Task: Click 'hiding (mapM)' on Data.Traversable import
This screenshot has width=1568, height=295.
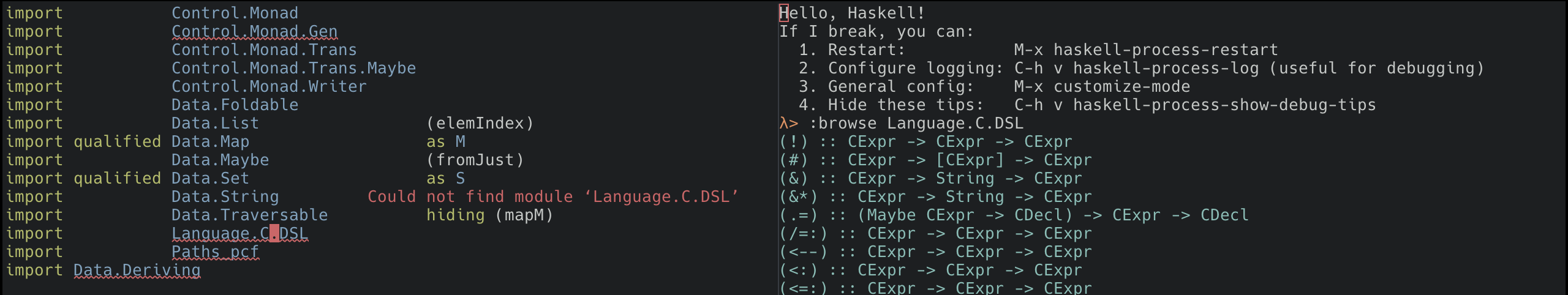Action: tap(489, 215)
